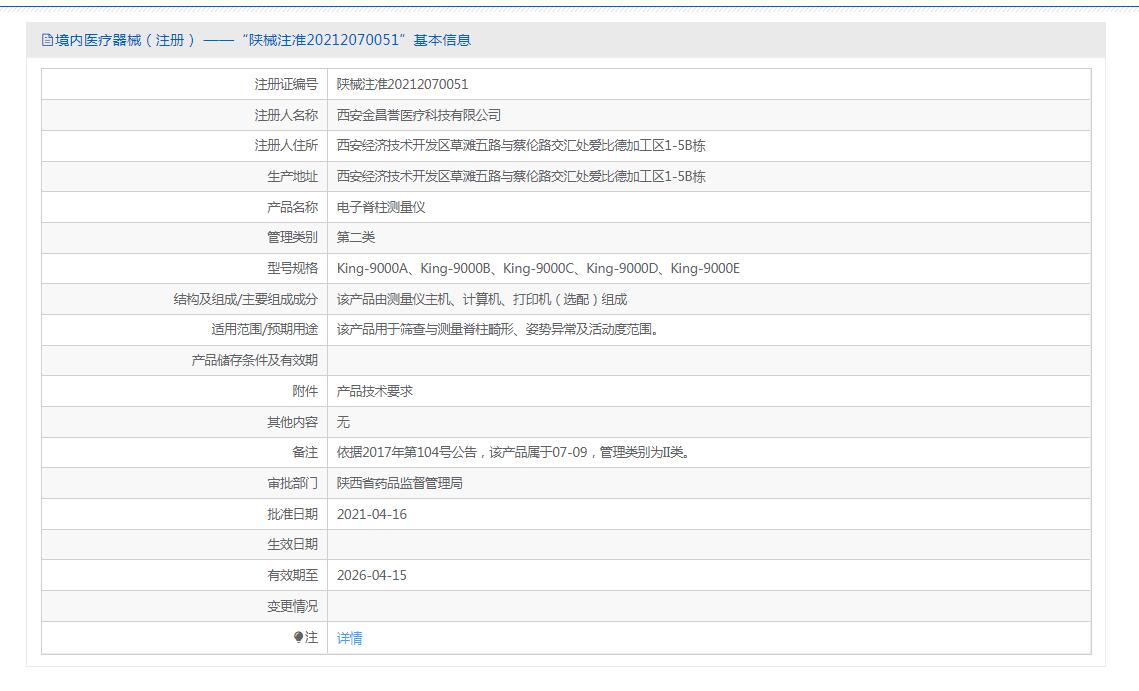
Task: Select registration number 陕械注准20212070051 in the table
Action: [402, 84]
